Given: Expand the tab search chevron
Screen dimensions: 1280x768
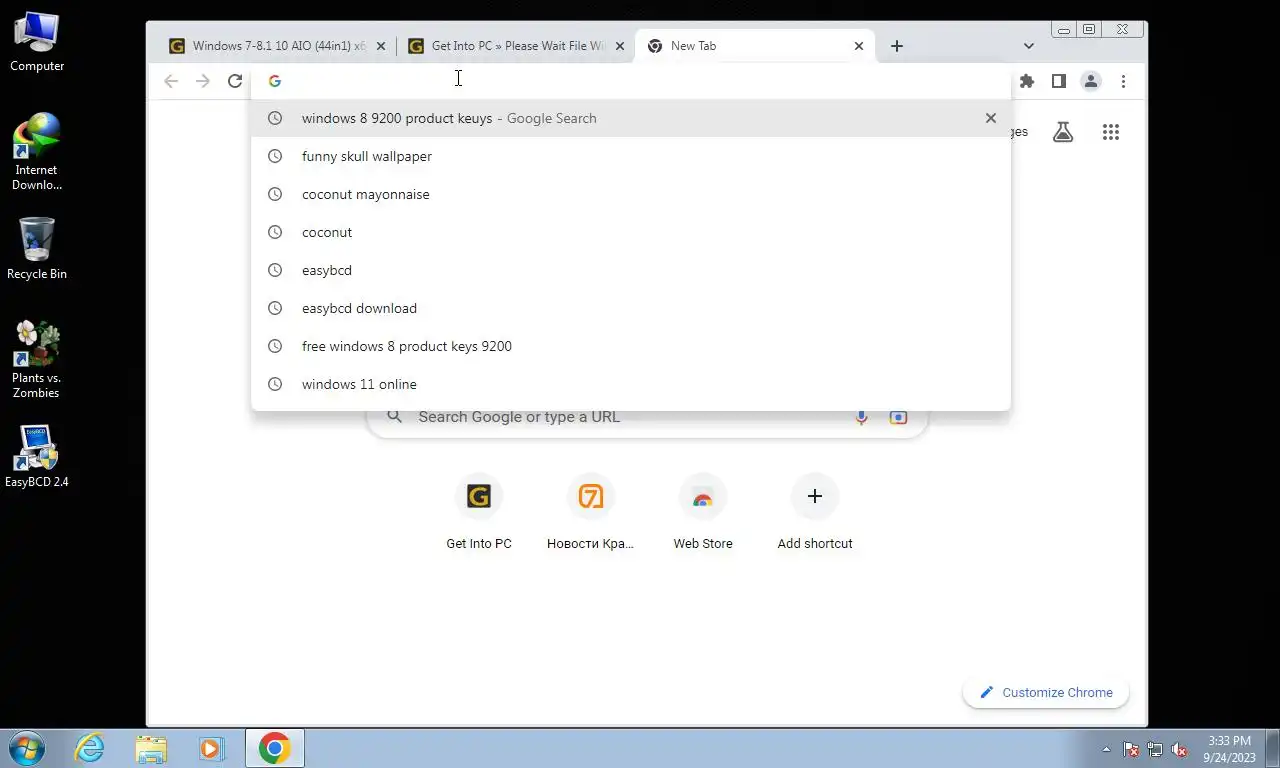Looking at the screenshot, I should click(1028, 46).
